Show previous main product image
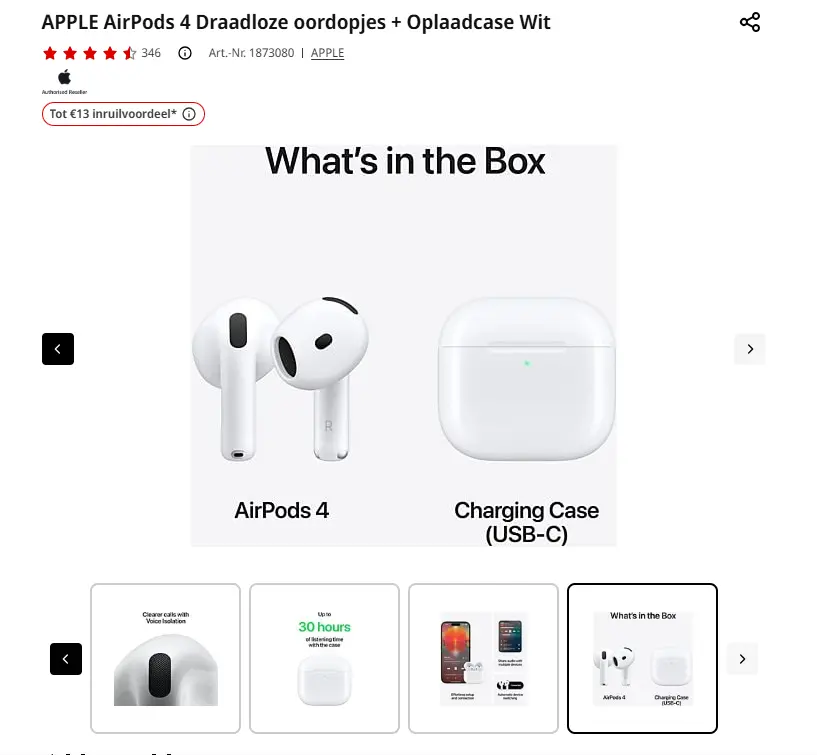The height and width of the screenshot is (755, 817). click(58, 349)
